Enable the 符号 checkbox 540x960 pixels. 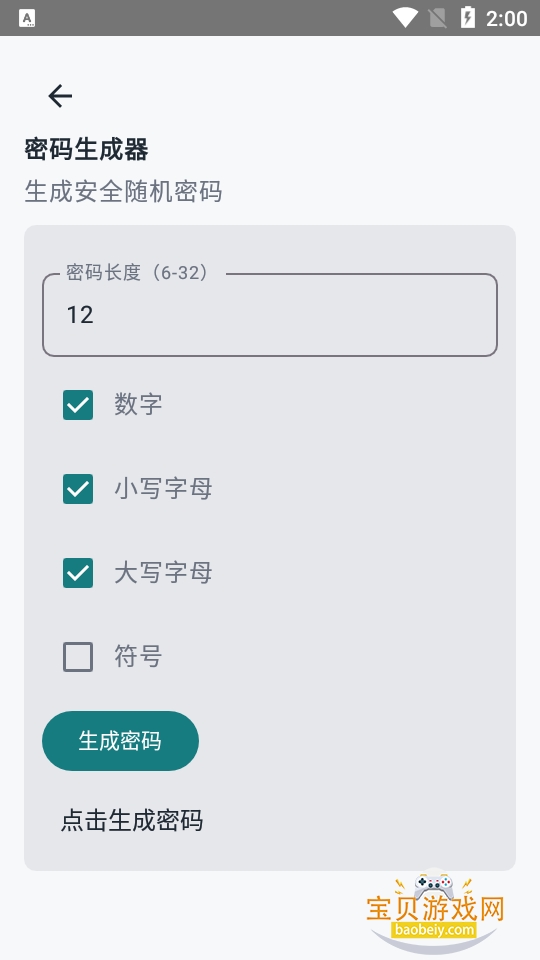click(x=78, y=657)
